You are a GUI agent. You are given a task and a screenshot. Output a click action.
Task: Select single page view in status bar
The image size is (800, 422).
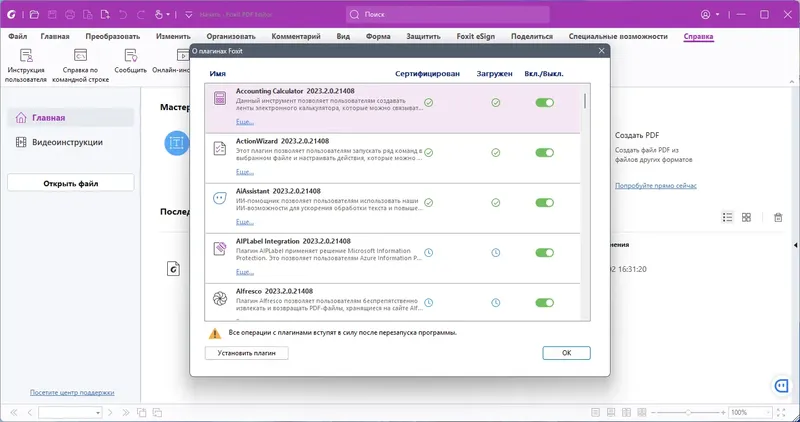[x=595, y=412]
